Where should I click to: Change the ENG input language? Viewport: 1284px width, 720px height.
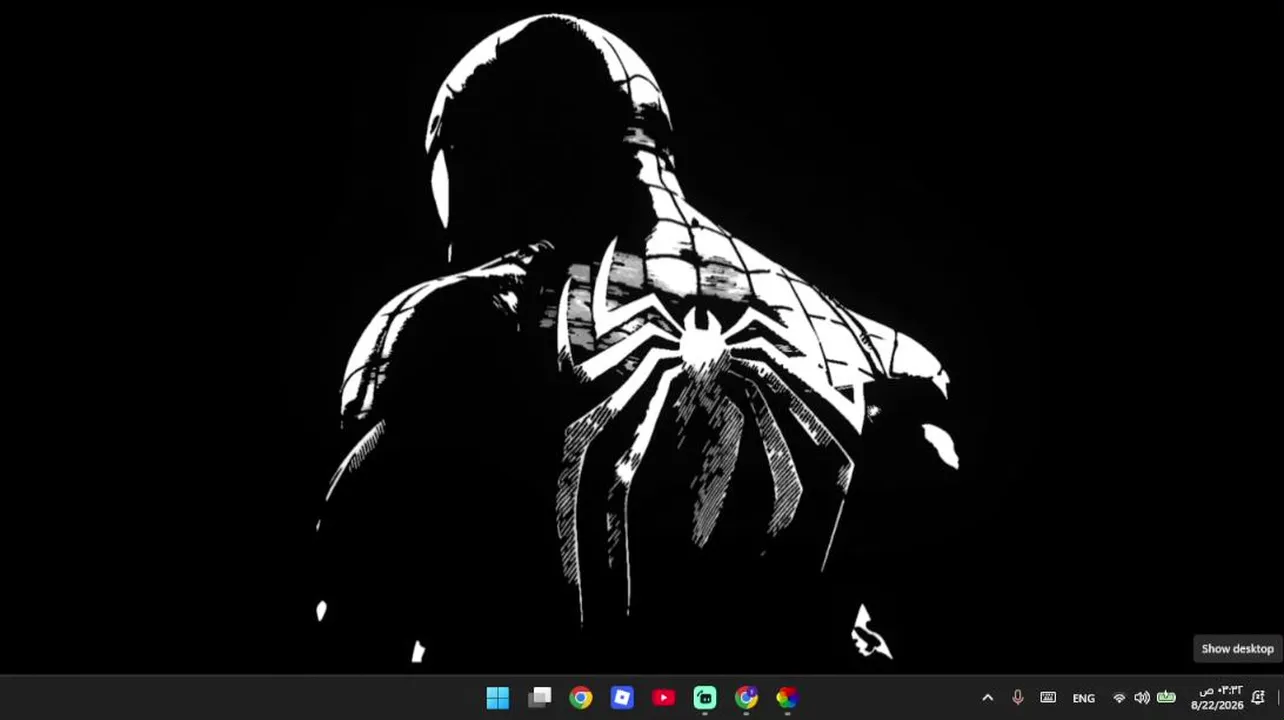1083,698
